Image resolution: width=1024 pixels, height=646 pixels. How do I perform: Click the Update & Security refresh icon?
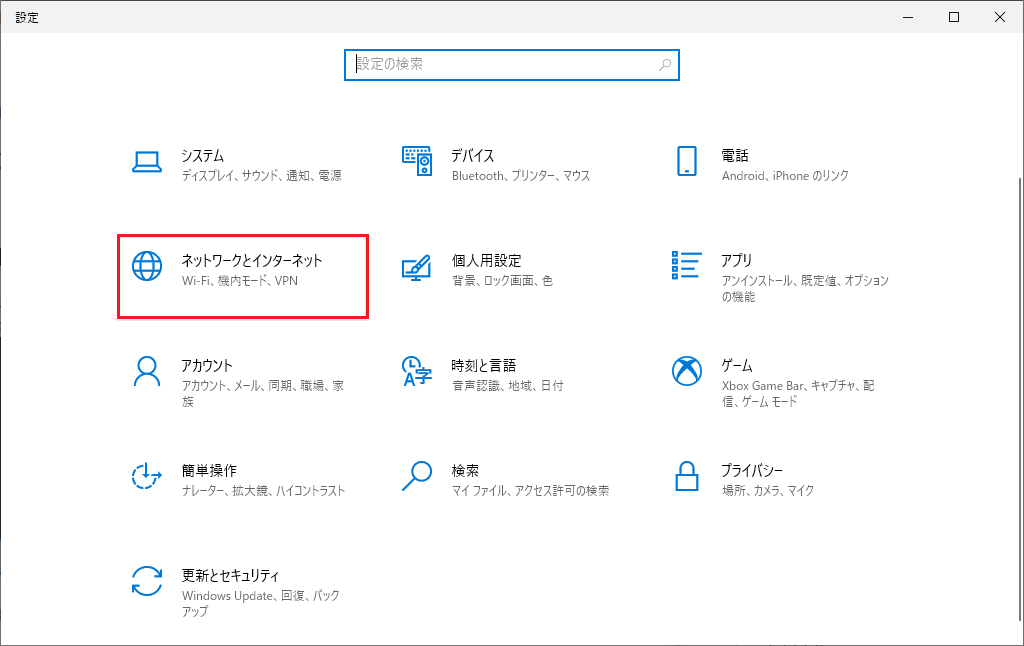pyautogui.click(x=147, y=581)
